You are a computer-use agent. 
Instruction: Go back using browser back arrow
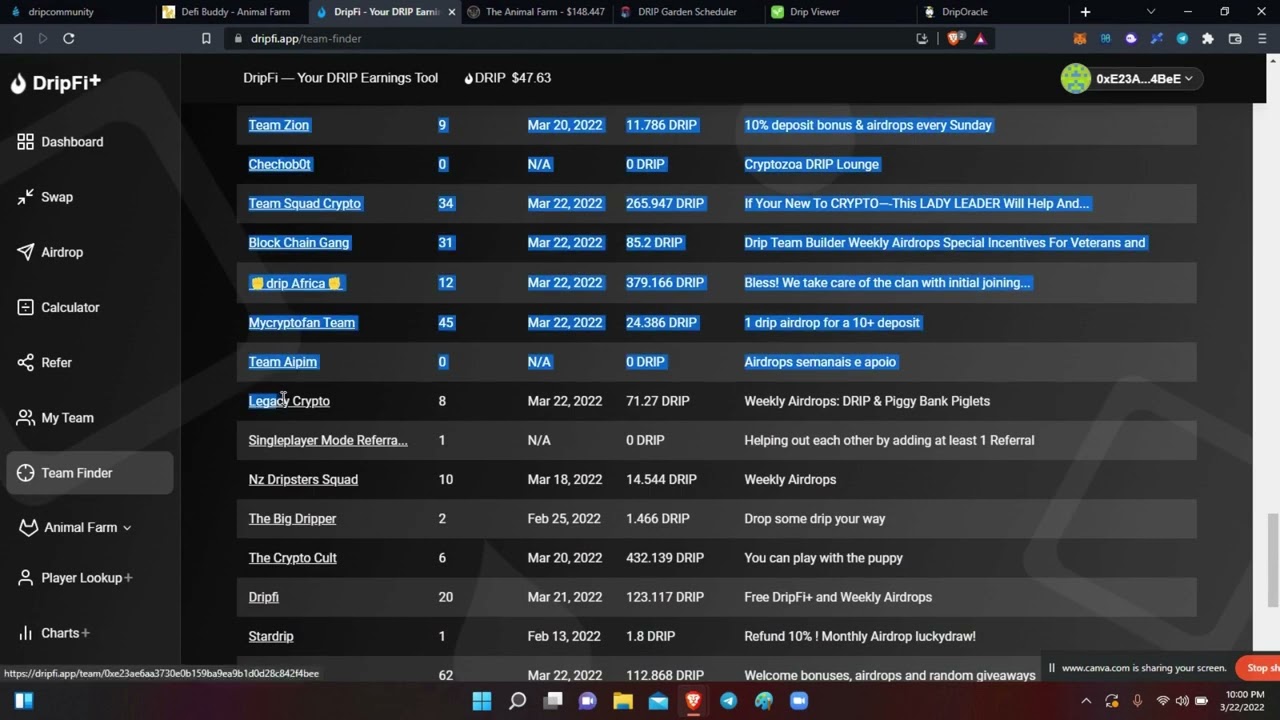(18, 39)
